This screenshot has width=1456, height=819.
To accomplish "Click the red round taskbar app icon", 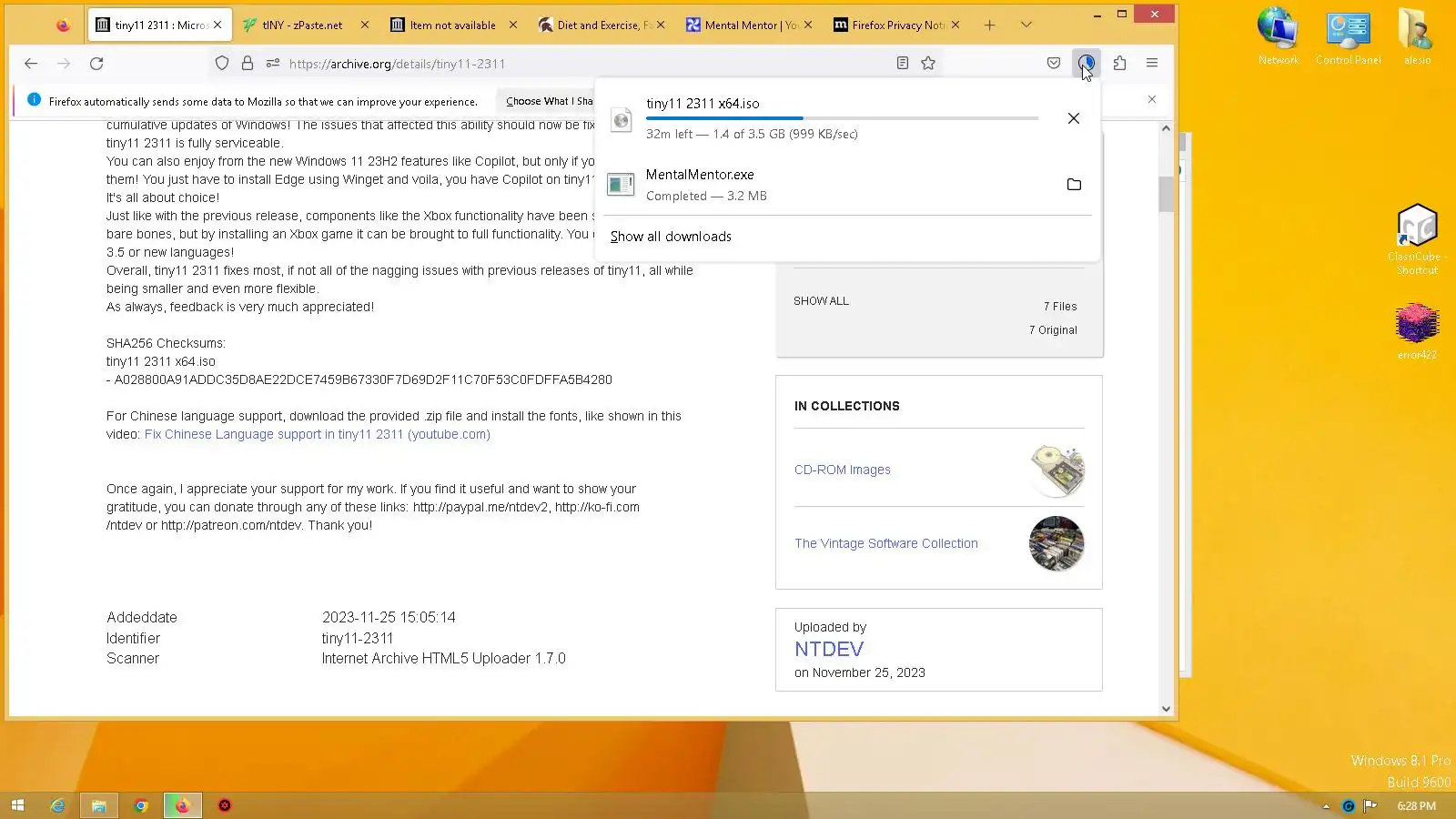I will [x=225, y=805].
